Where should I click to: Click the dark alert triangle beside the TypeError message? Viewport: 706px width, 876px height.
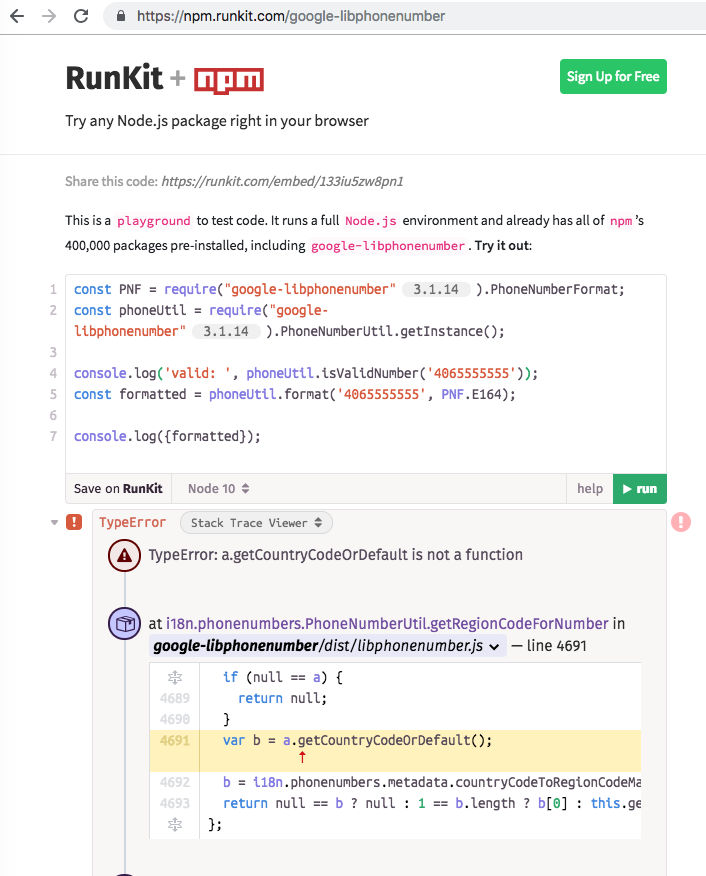124,555
